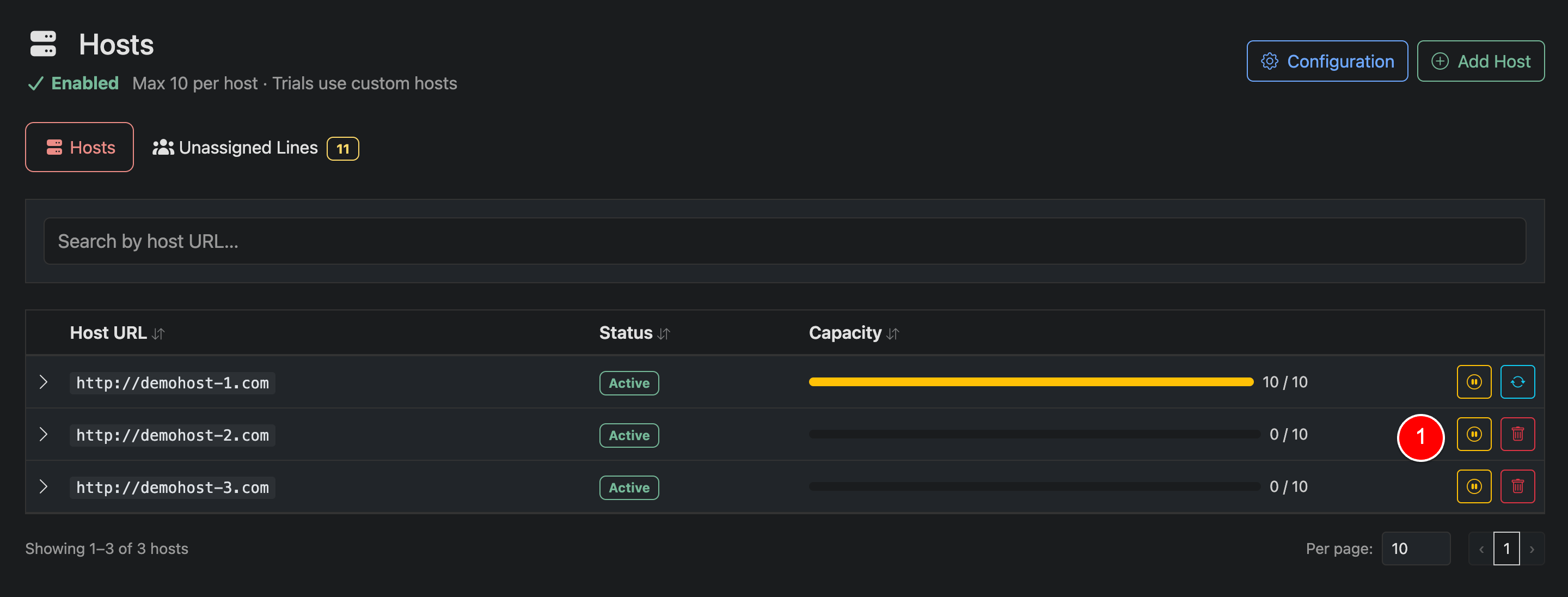Click the http://demohost-3.com URL
This screenshot has height=597, width=1568.
pos(172,488)
